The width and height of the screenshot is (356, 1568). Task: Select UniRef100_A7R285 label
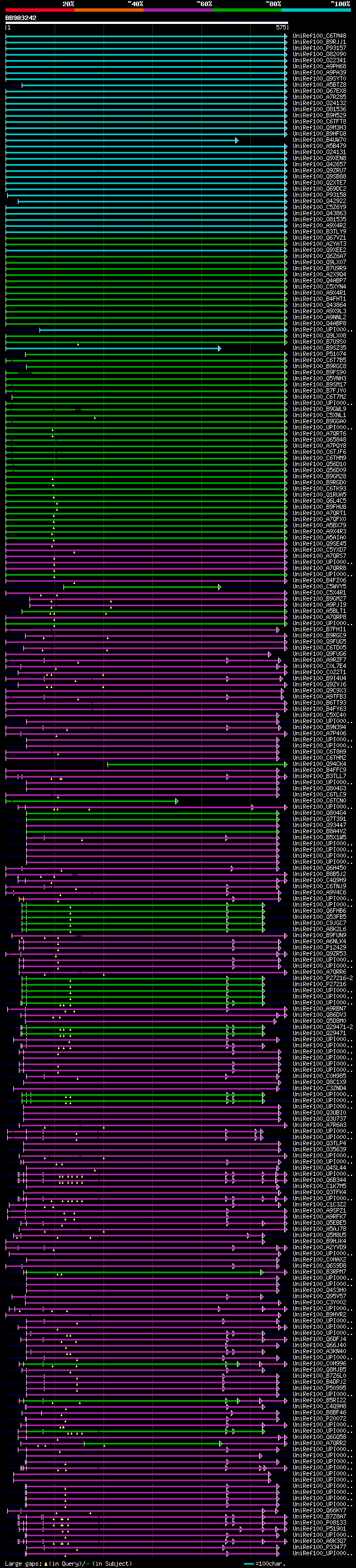[x=319, y=97]
